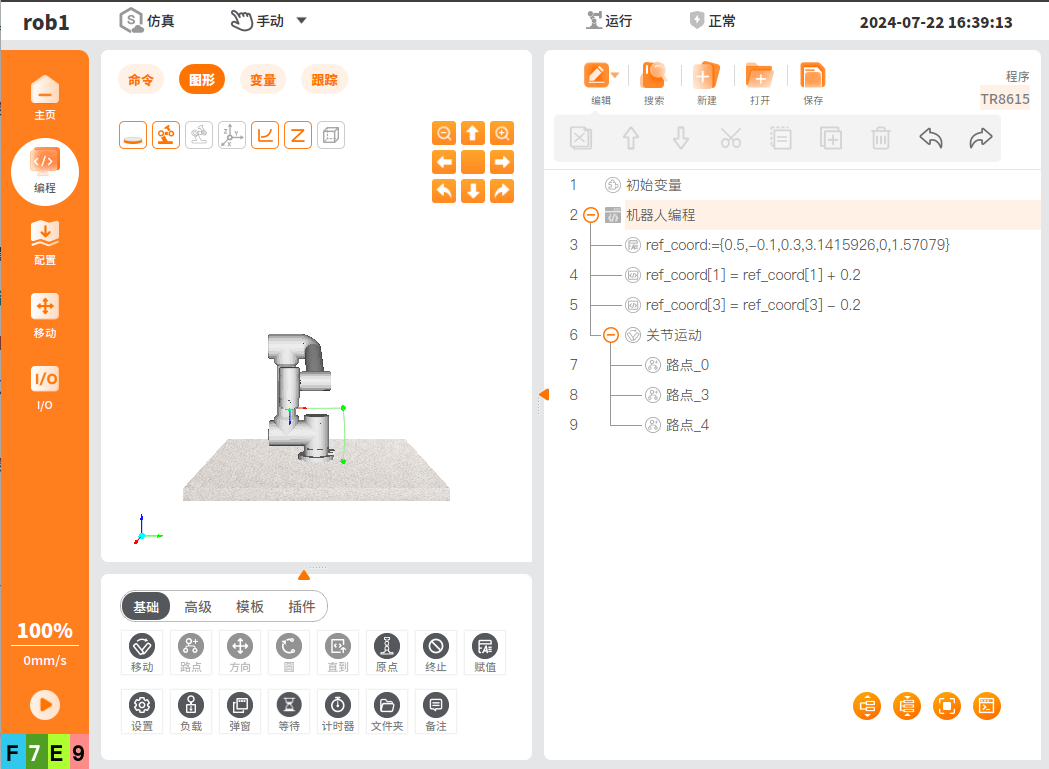Toggle the 3D cube view icon

331,135
